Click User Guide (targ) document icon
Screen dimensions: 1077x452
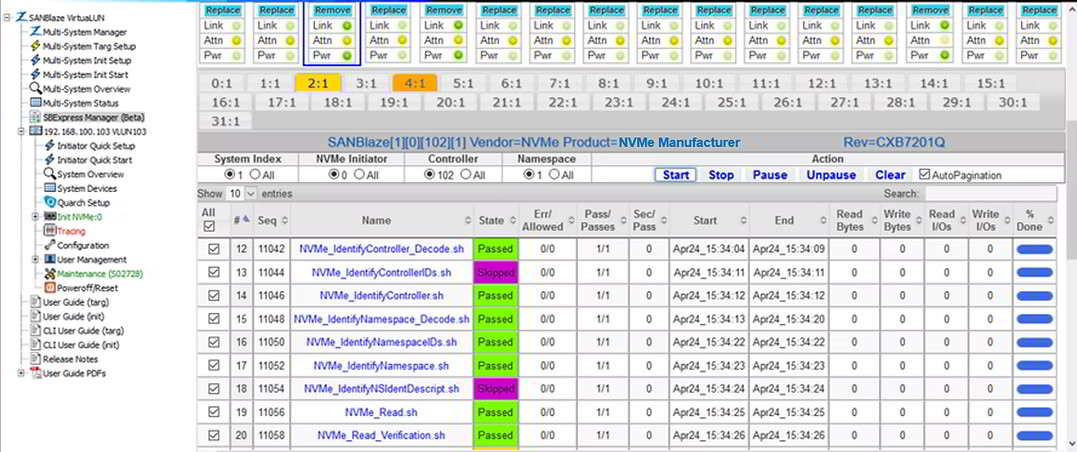pos(36,302)
